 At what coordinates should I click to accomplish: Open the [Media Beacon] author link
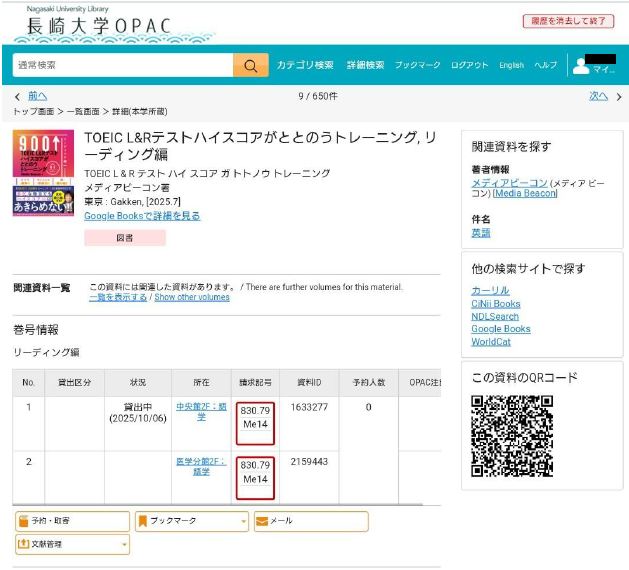[525, 193]
